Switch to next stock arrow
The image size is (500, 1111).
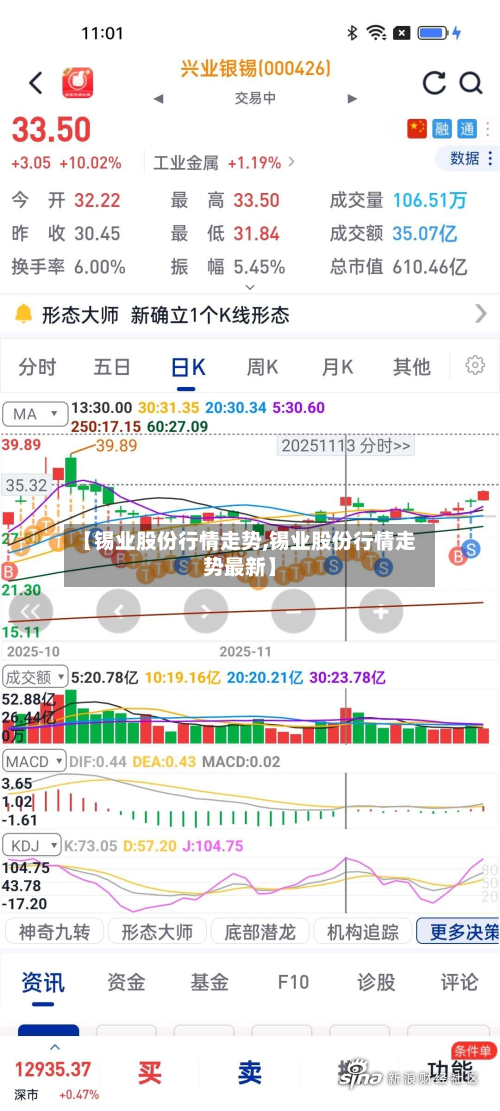pyautogui.click(x=352, y=98)
